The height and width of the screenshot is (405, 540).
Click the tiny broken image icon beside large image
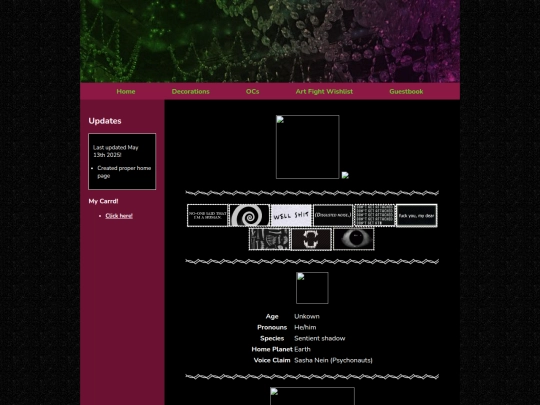coord(345,175)
